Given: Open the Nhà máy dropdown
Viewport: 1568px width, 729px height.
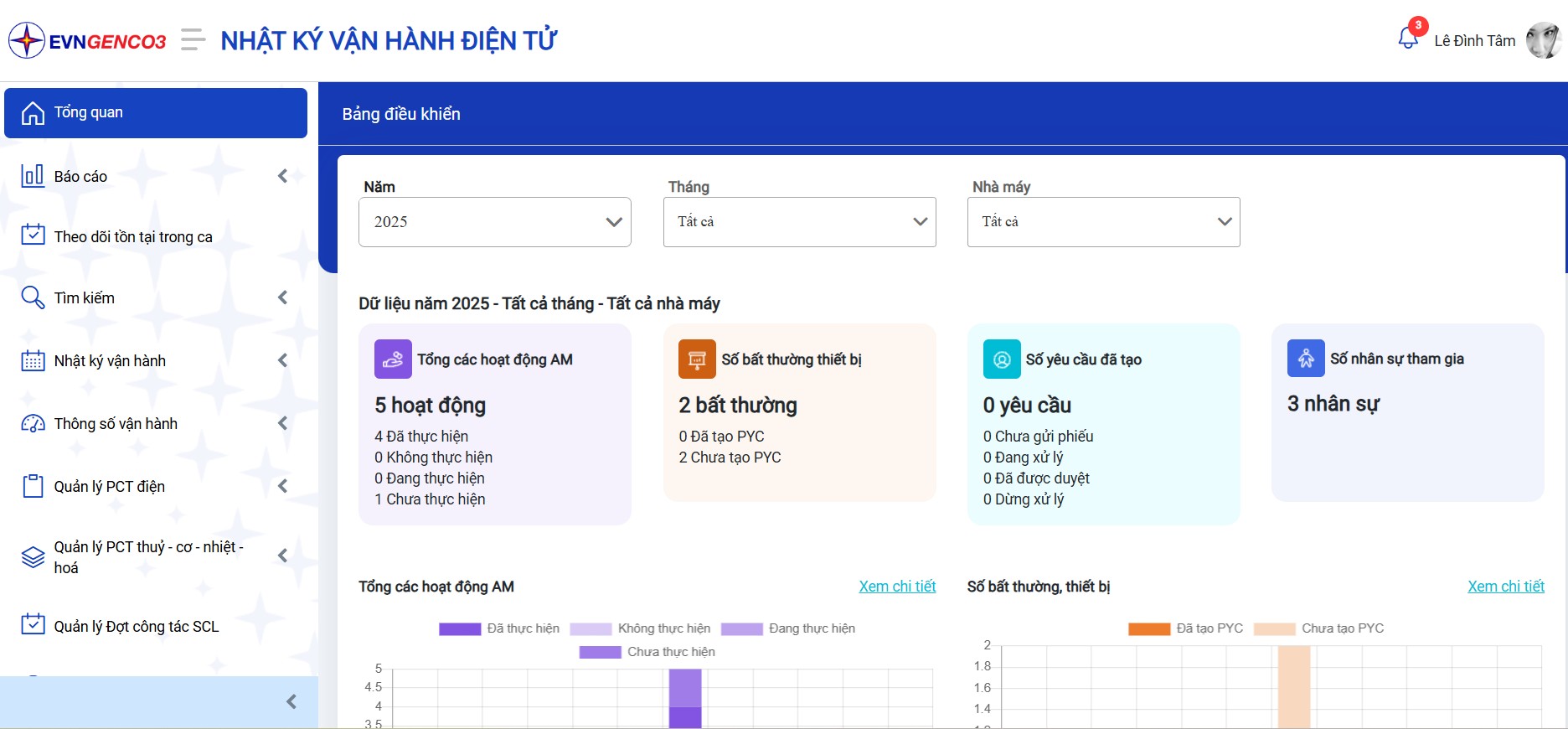Looking at the screenshot, I should [1103, 222].
